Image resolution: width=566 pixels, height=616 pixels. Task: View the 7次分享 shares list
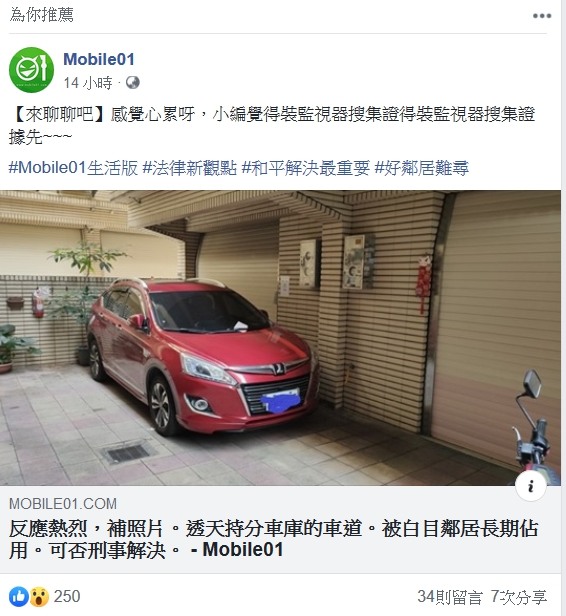[x=518, y=597]
